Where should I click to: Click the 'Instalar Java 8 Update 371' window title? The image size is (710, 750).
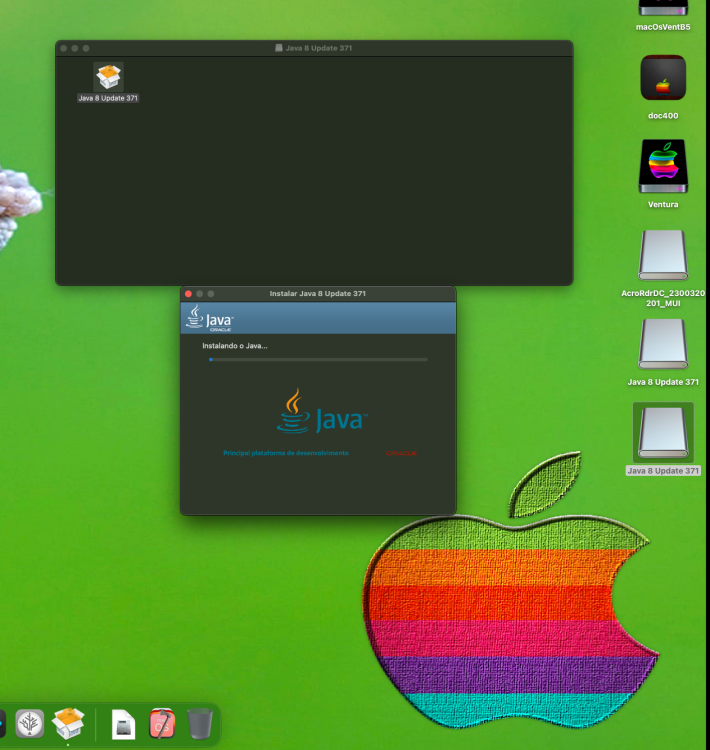tap(318, 294)
